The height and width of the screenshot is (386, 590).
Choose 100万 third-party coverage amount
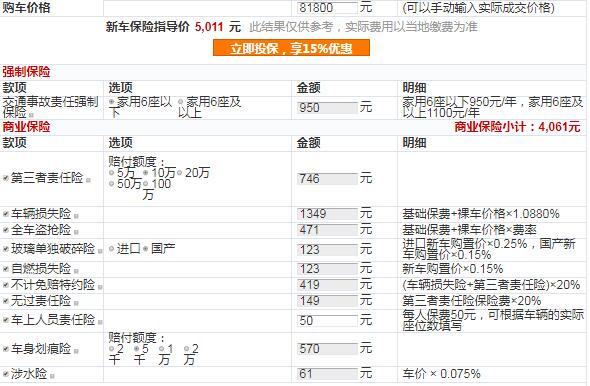pyautogui.click(x=145, y=184)
